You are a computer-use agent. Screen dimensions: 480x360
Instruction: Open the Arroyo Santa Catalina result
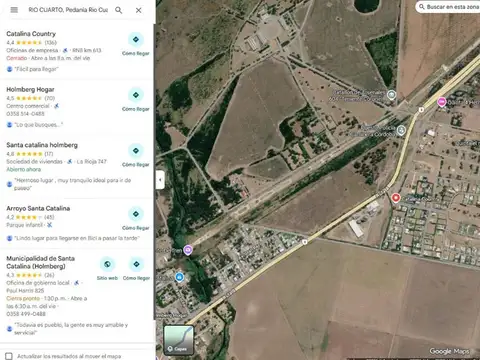point(38,208)
